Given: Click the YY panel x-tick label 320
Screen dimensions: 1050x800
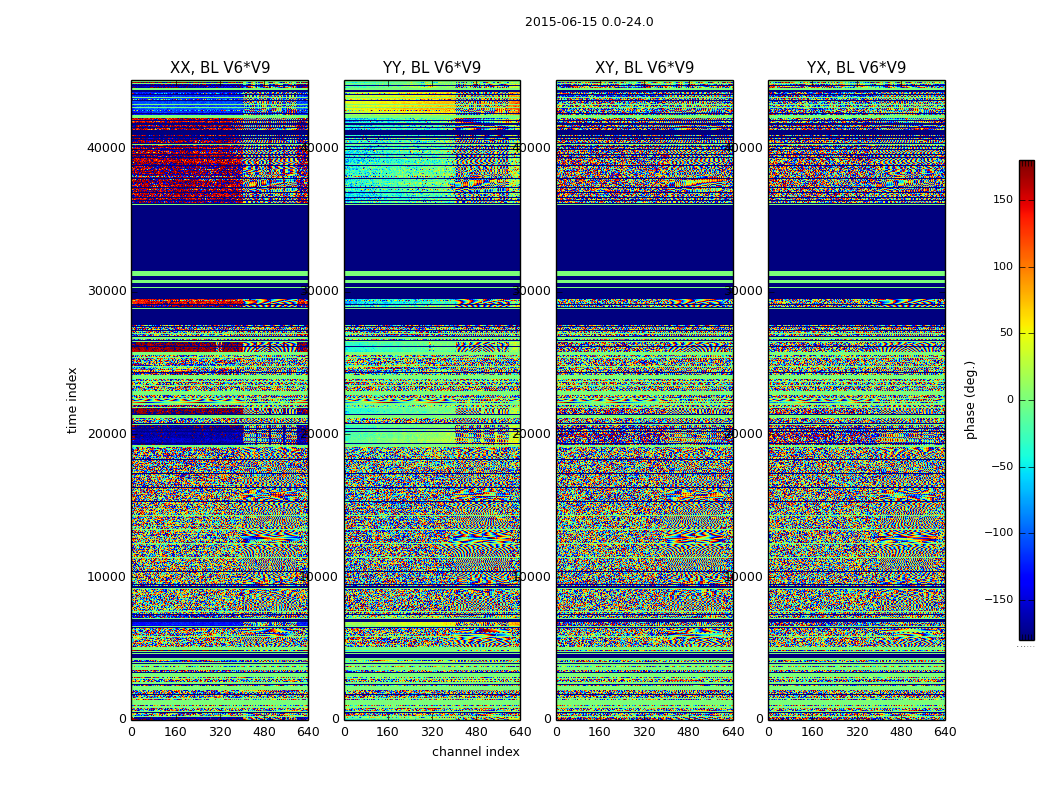Looking at the screenshot, I should (x=432, y=732).
